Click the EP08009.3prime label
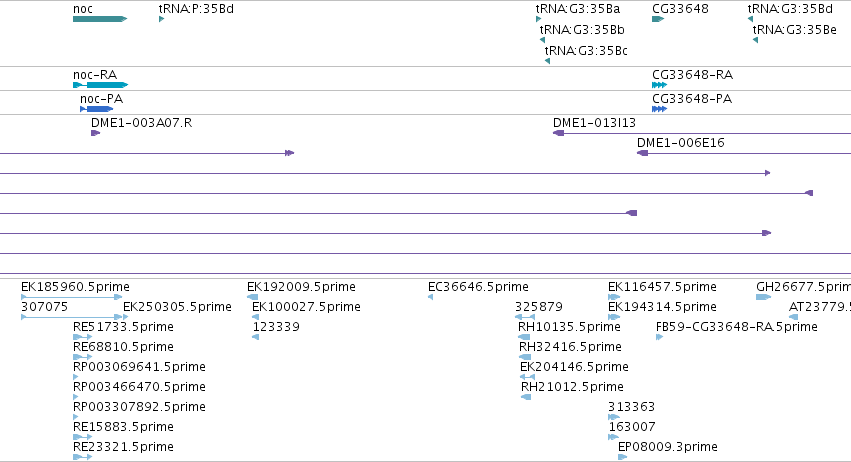This screenshot has height=462, width=851. pos(668,447)
